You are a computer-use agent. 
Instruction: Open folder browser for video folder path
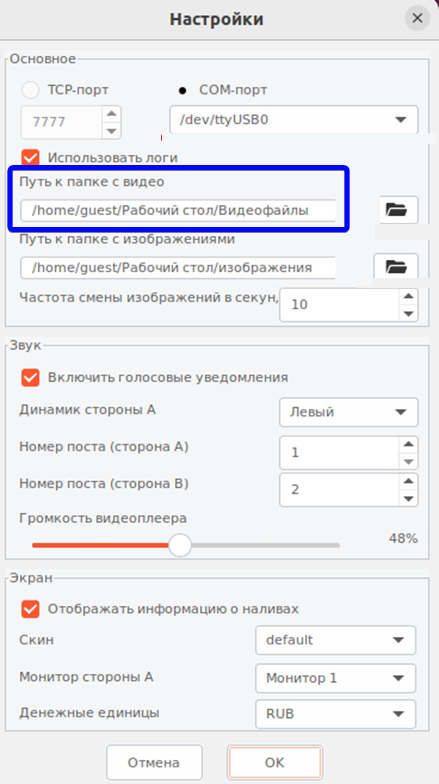[397, 210]
